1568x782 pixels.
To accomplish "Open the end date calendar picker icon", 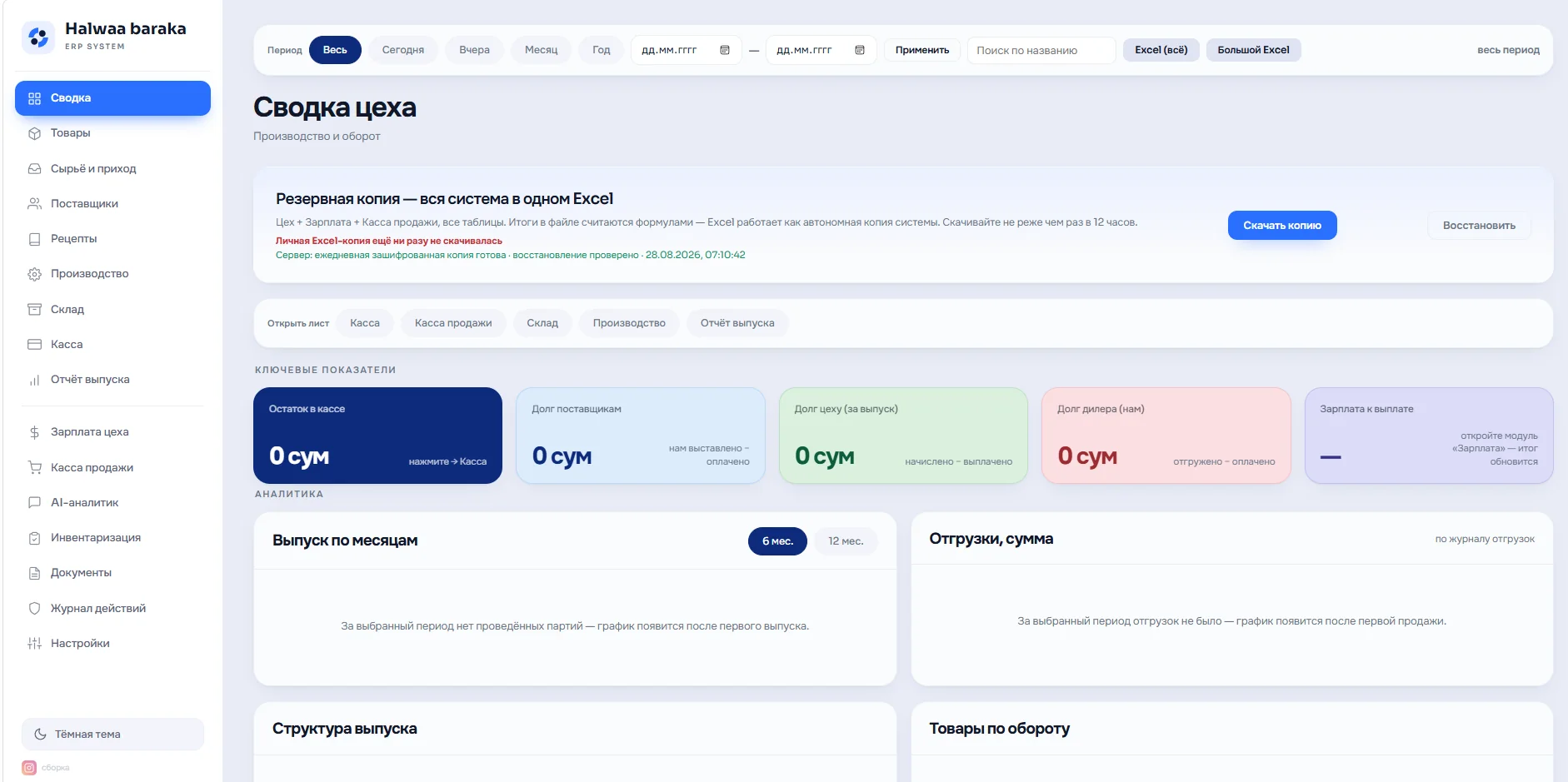I will (860, 50).
